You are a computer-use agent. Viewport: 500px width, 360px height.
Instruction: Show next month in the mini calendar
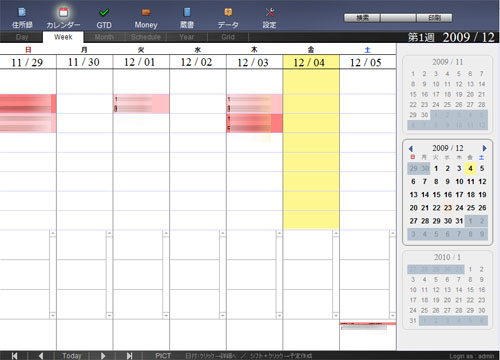[x=484, y=148]
